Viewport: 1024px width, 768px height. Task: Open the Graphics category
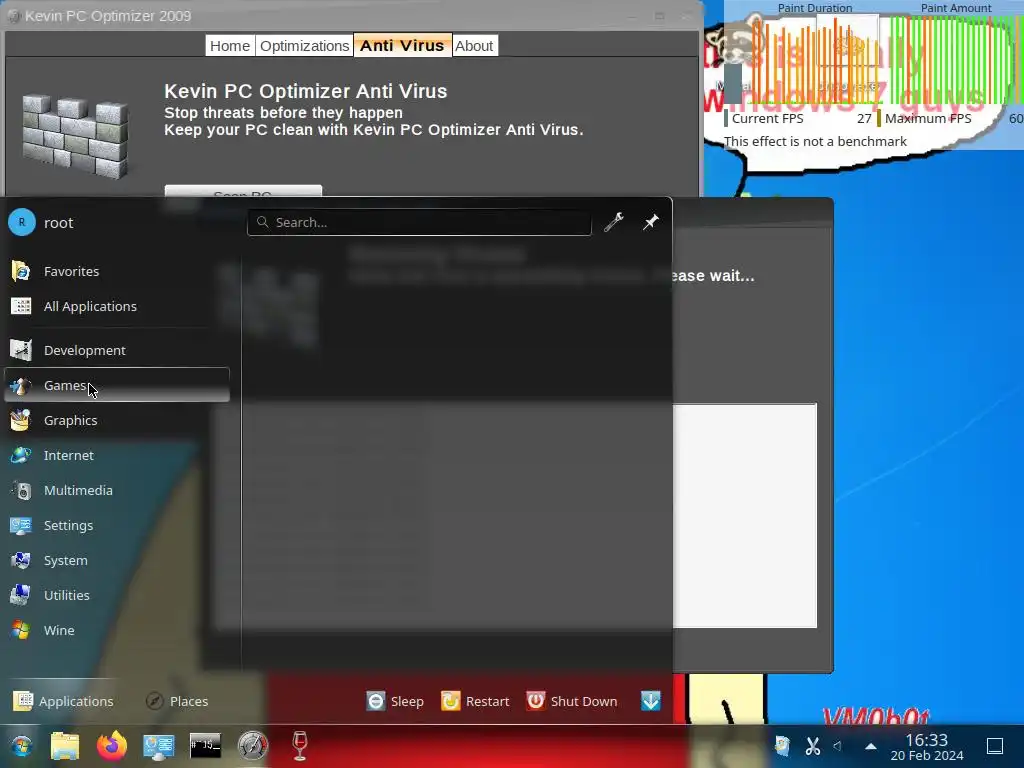(116, 421)
